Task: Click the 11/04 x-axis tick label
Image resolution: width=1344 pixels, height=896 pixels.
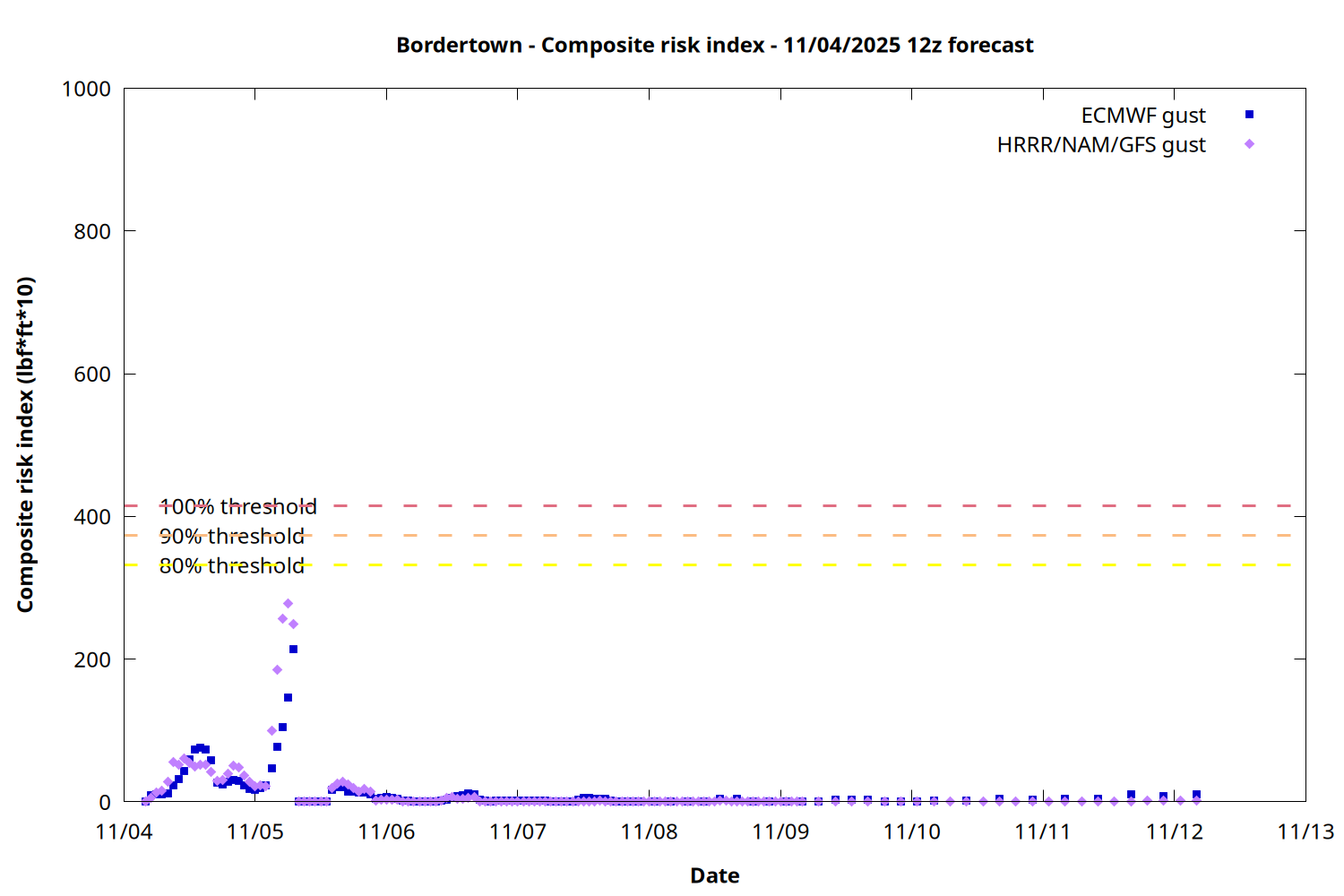Action: [124, 831]
